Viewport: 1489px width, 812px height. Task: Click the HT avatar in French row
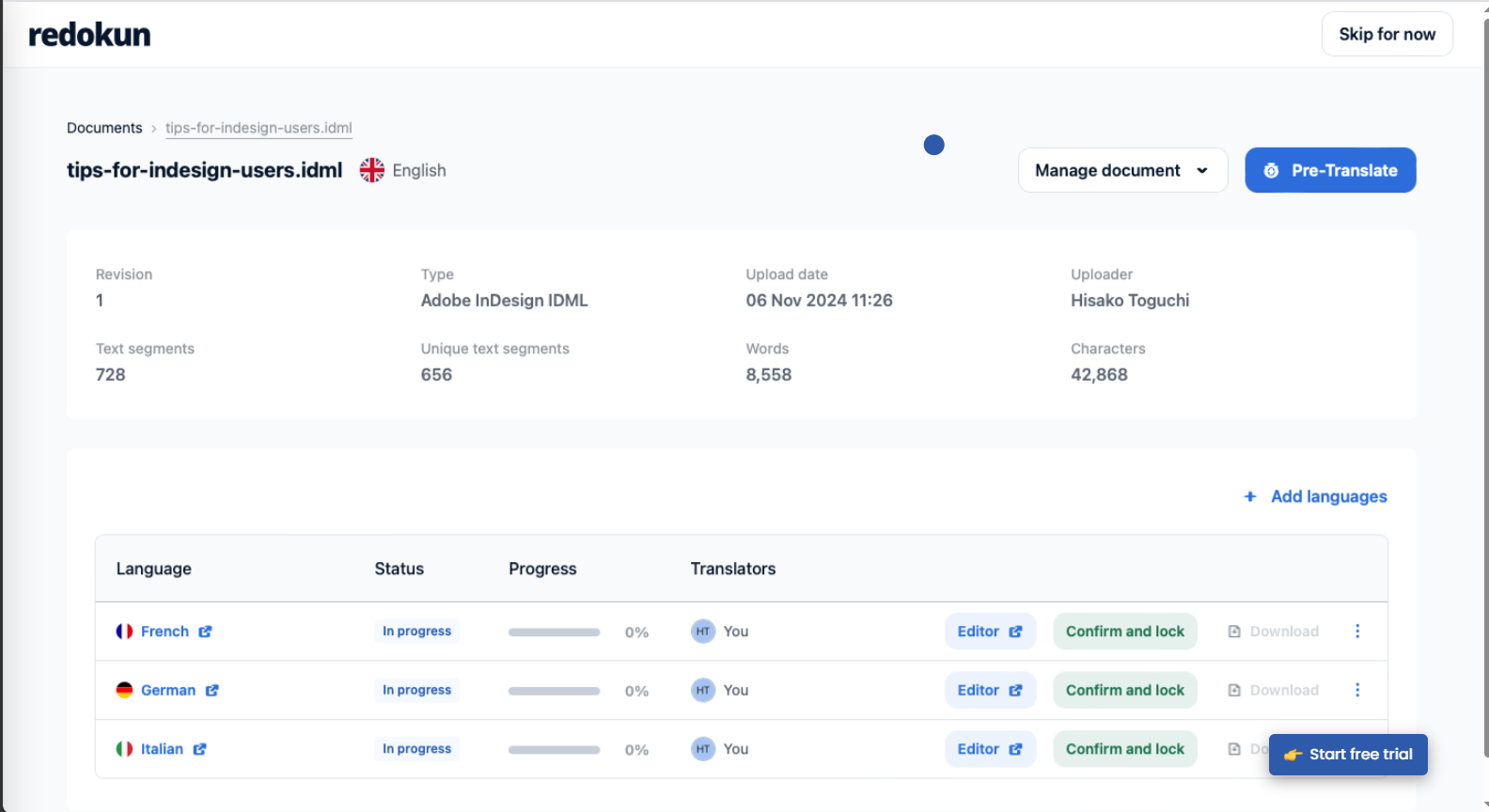tap(703, 632)
